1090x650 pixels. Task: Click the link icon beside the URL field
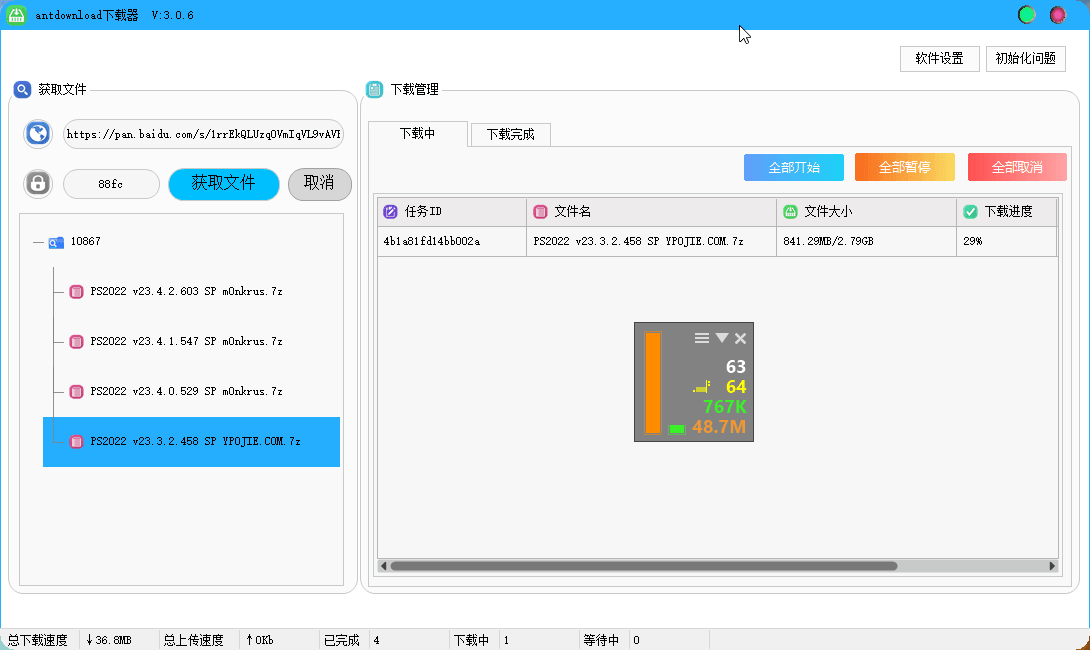(x=37, y=133)
